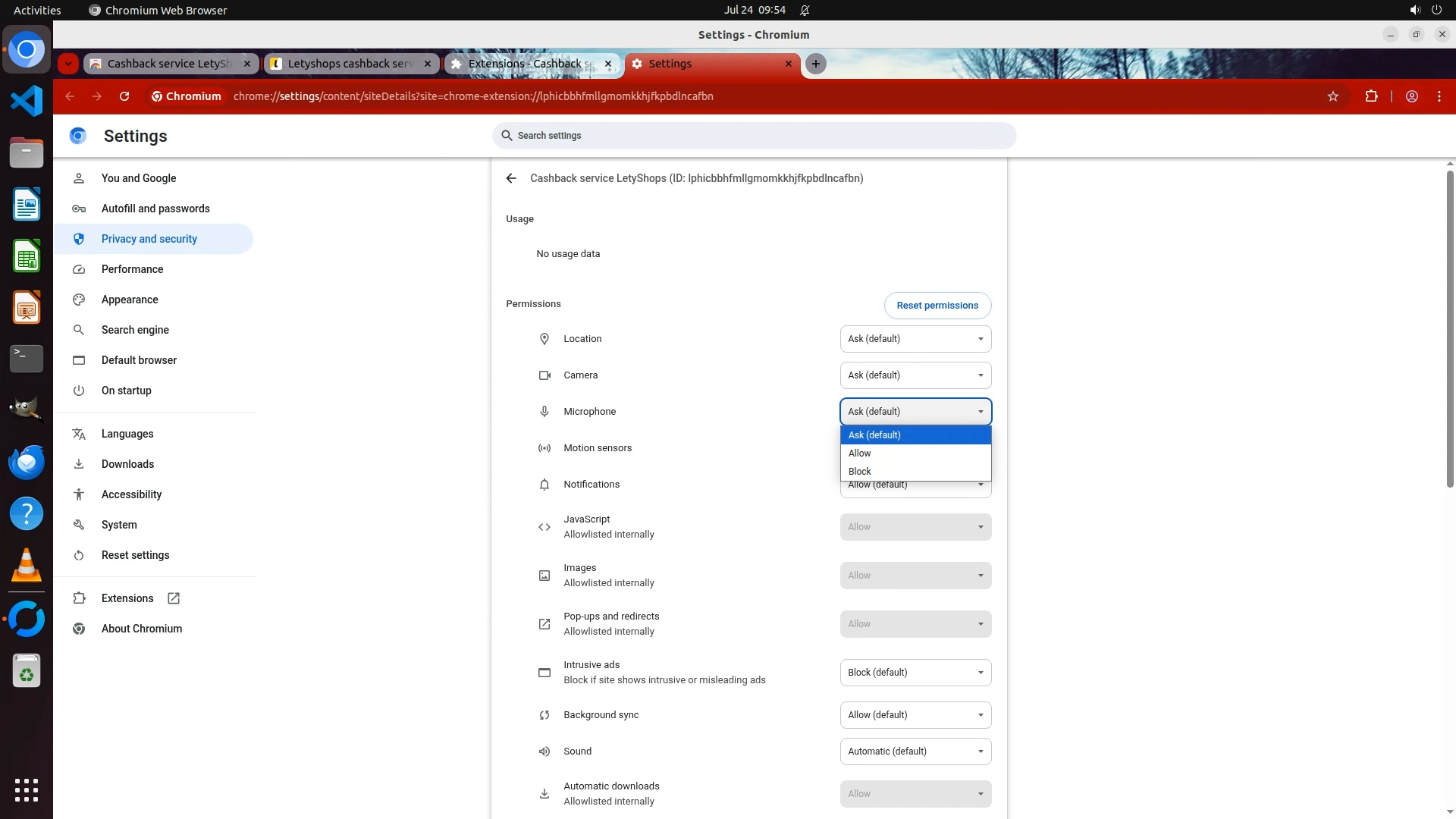The image size is (1456, 819).
Task: Open the profile avatar icon
Action: click(x=1412, y=96)
